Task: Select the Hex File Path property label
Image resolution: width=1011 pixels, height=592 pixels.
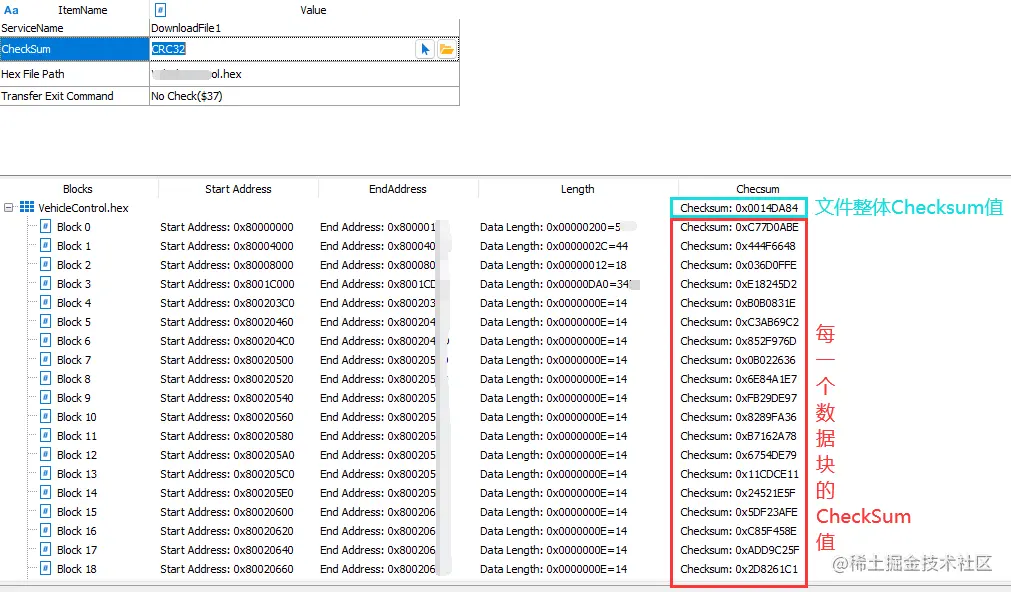Action: pos(33,74)
